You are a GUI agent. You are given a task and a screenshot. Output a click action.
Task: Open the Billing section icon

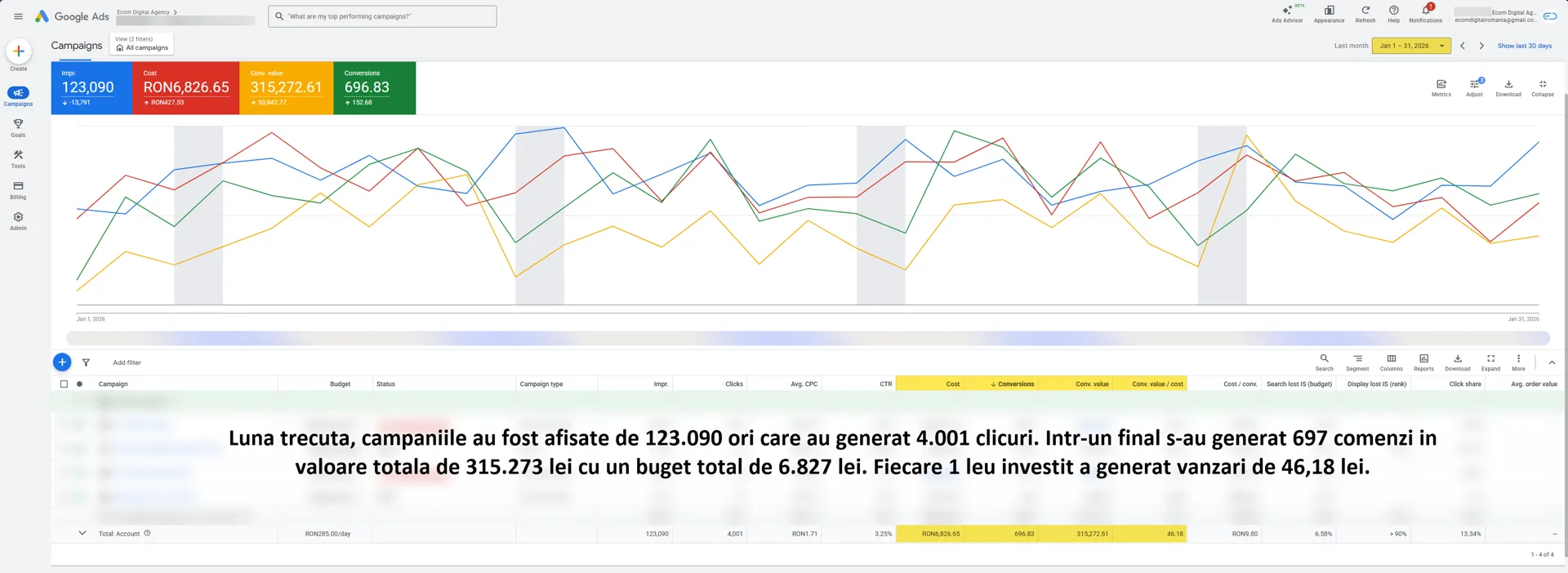pos(18,186)
